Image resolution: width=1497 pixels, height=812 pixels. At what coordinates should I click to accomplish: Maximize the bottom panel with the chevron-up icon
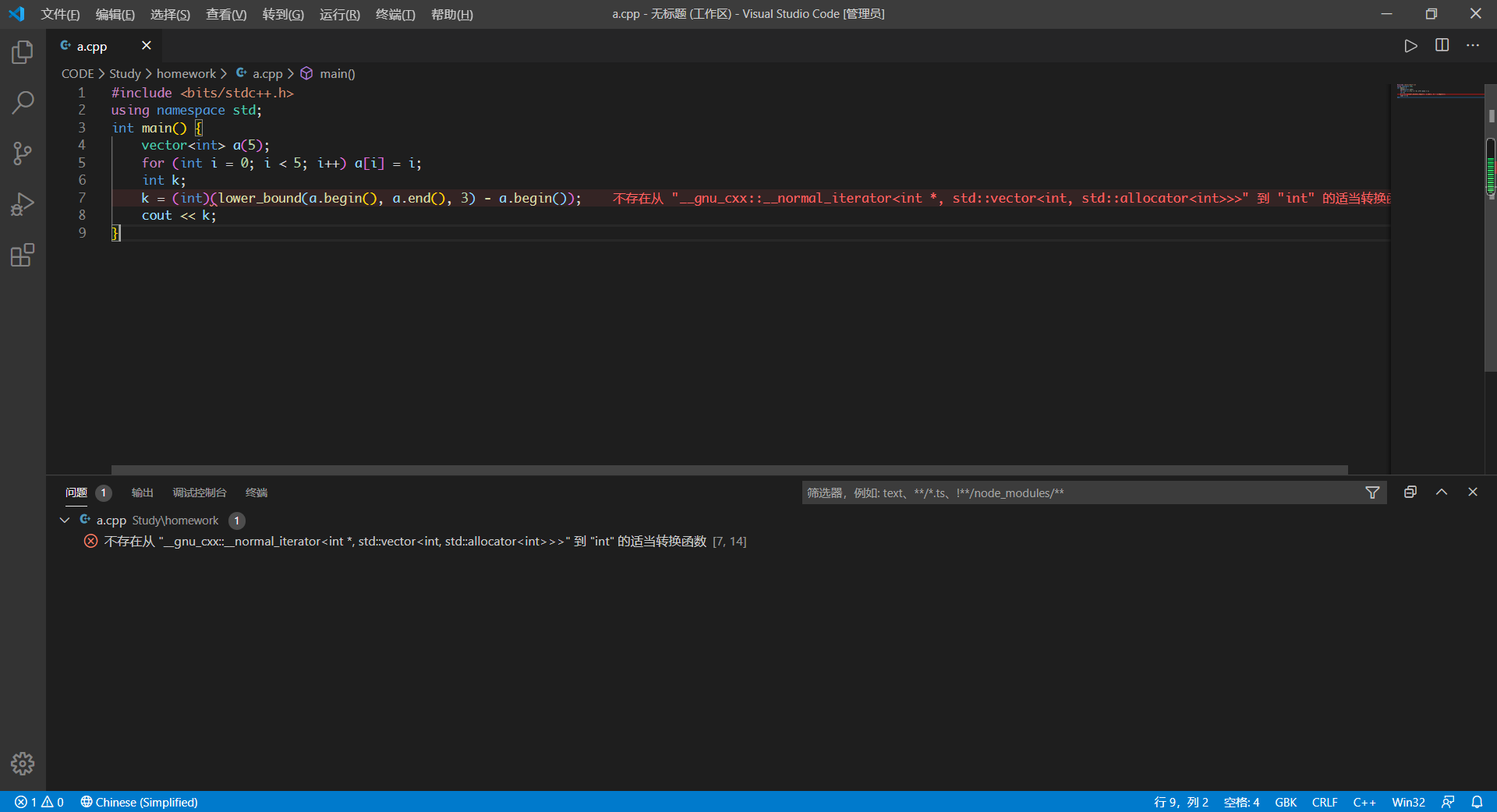pyautogui.click(x=1442, y=492)
